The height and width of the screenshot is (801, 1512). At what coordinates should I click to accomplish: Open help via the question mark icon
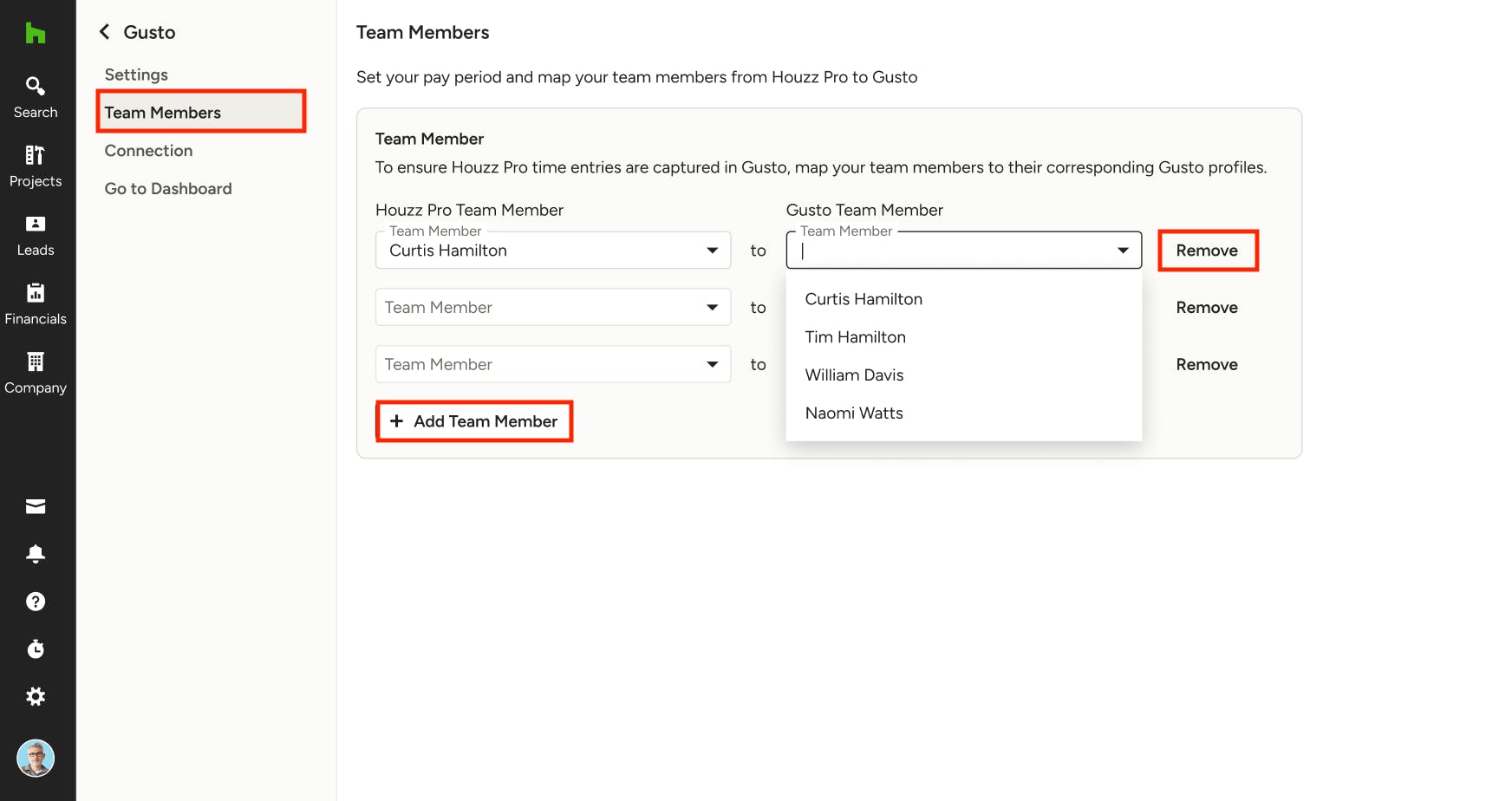point(36,602)
